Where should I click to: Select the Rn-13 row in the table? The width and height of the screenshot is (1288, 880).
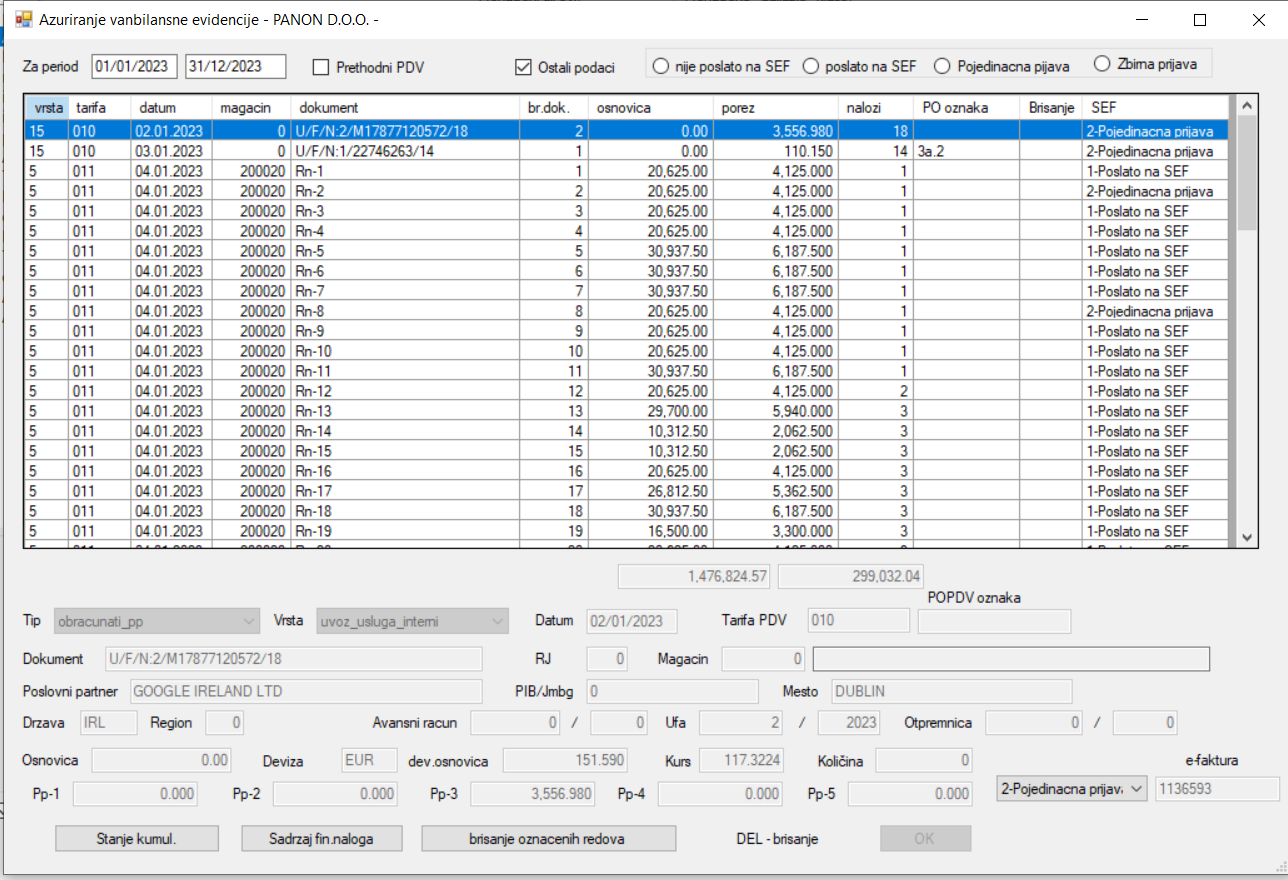coord(400,411)
